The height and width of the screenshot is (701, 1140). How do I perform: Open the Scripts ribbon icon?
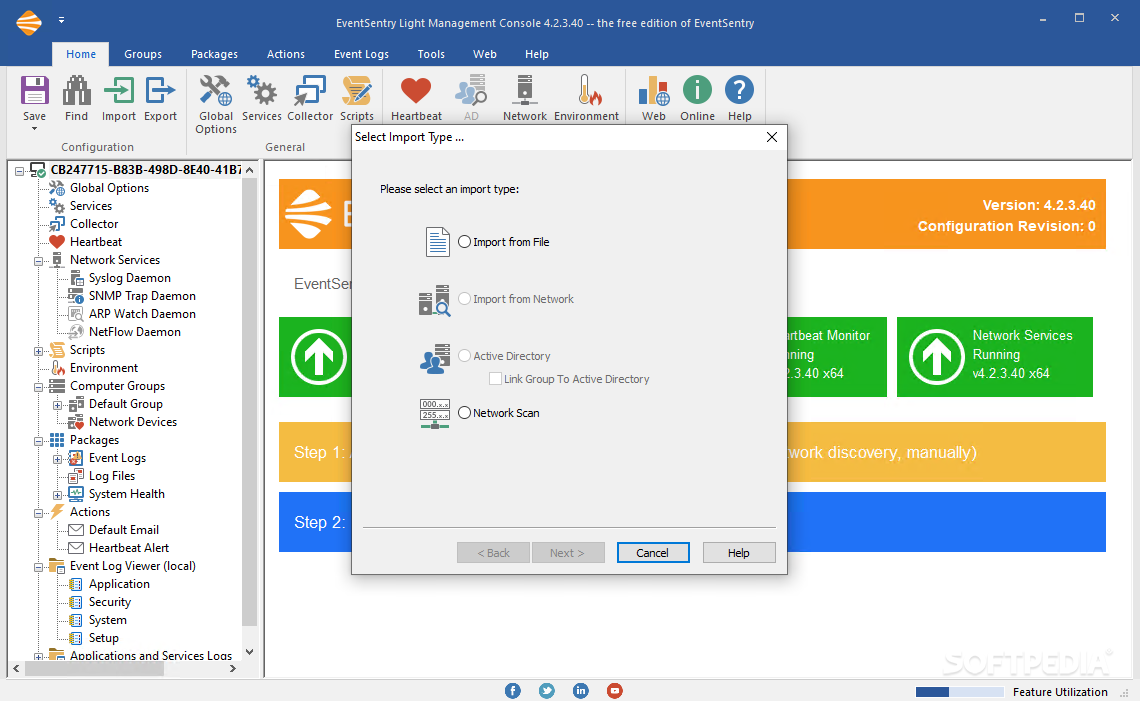pos(356,91)
